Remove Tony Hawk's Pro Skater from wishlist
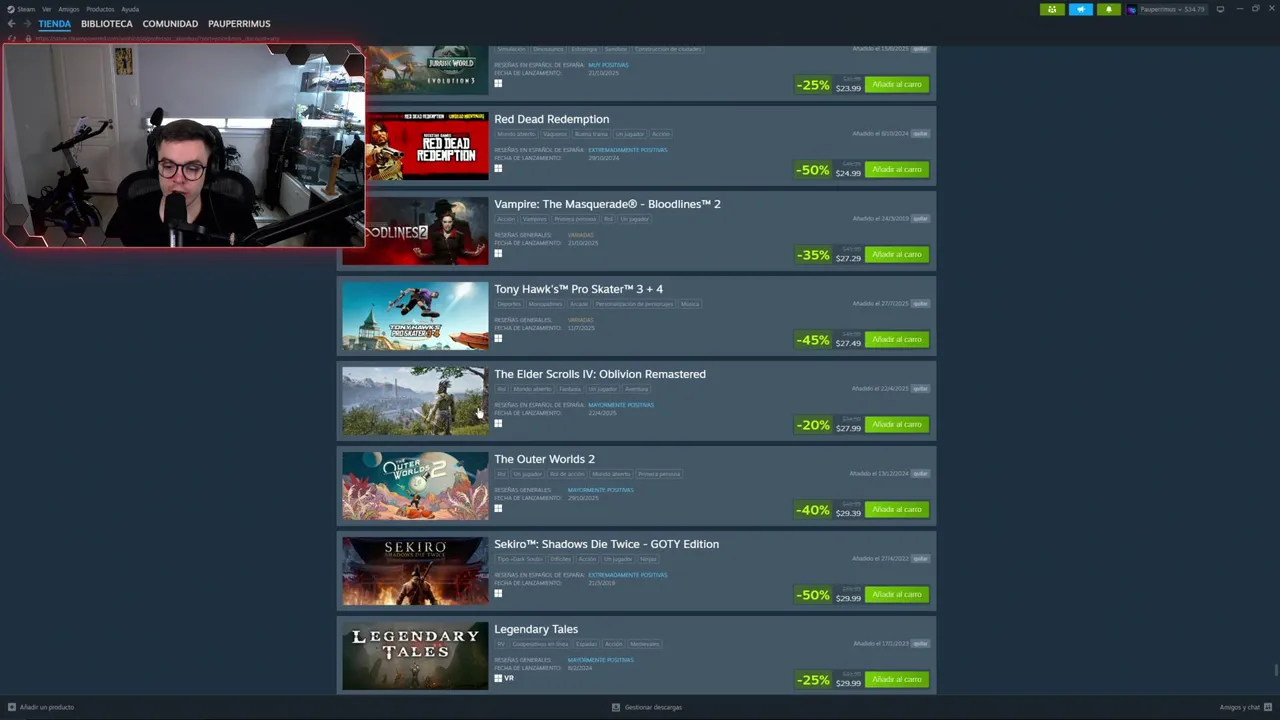 [x=920, y=303]
